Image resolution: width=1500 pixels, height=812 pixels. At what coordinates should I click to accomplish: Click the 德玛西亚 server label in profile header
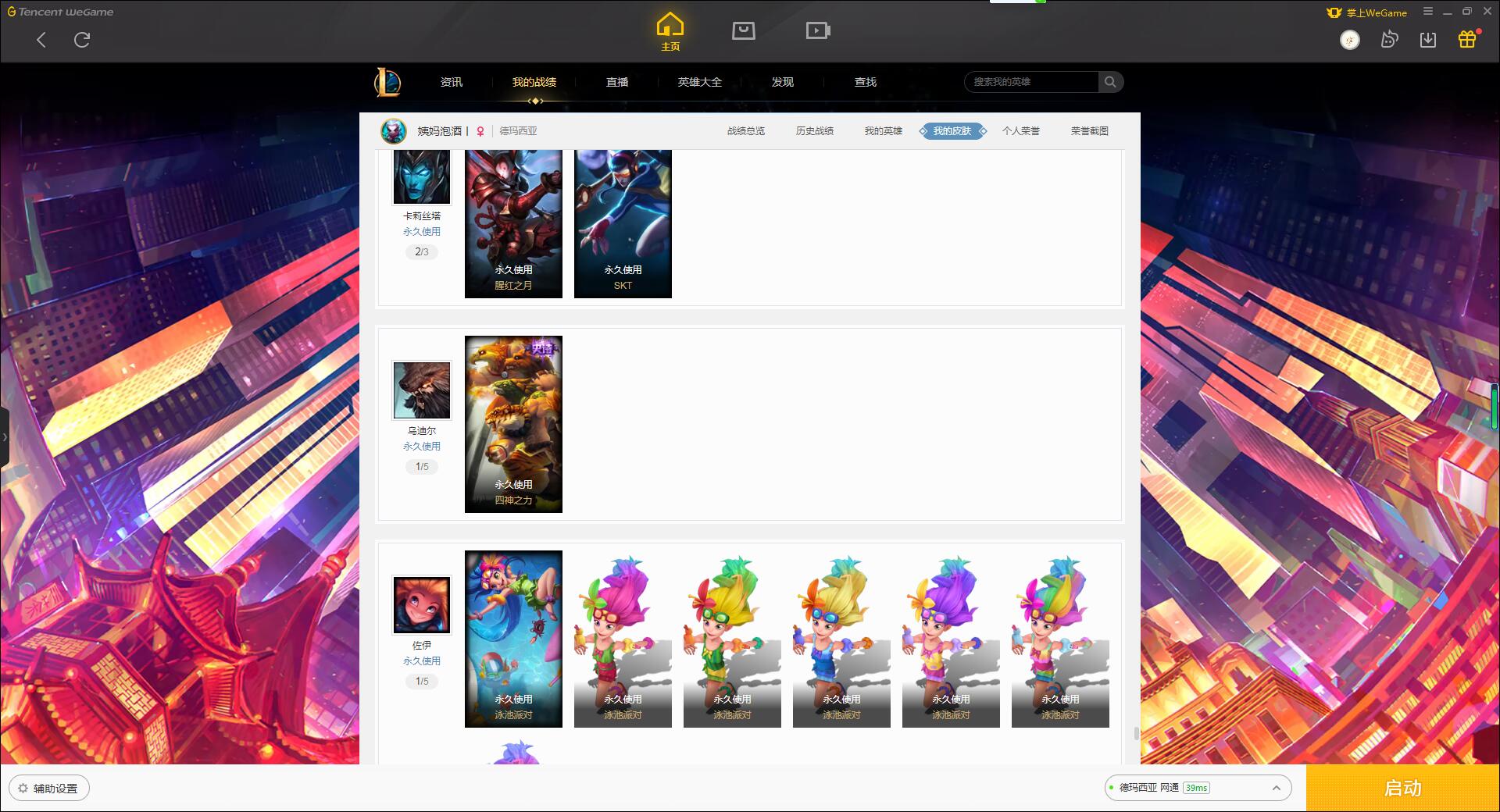click(519, 131)
